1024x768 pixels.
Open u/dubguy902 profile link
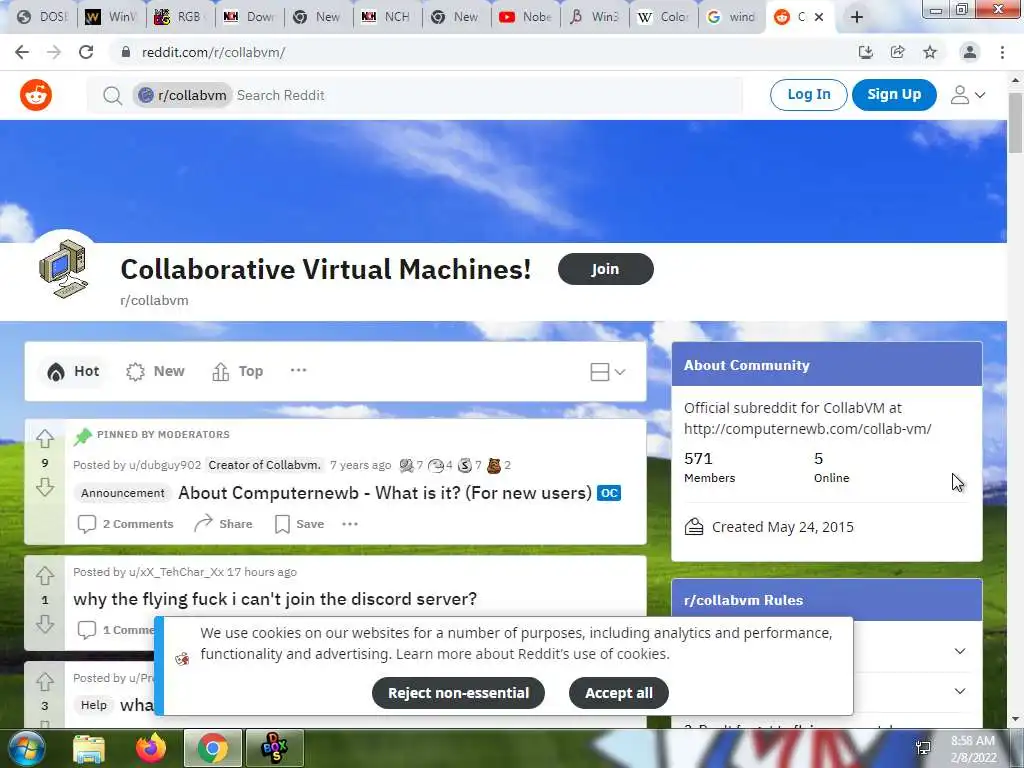[165, 465]
